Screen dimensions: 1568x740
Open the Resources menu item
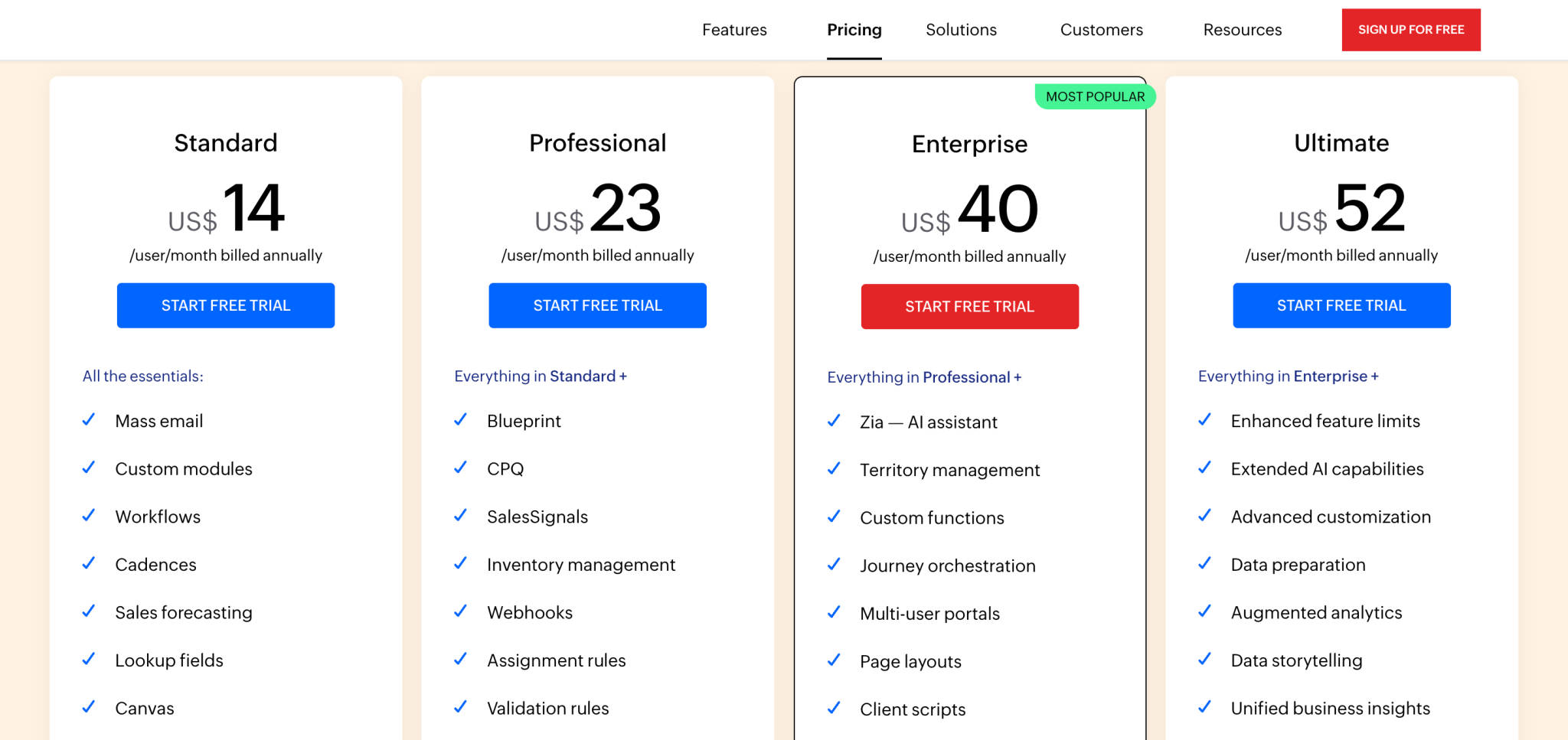[x=1242, y=30]
